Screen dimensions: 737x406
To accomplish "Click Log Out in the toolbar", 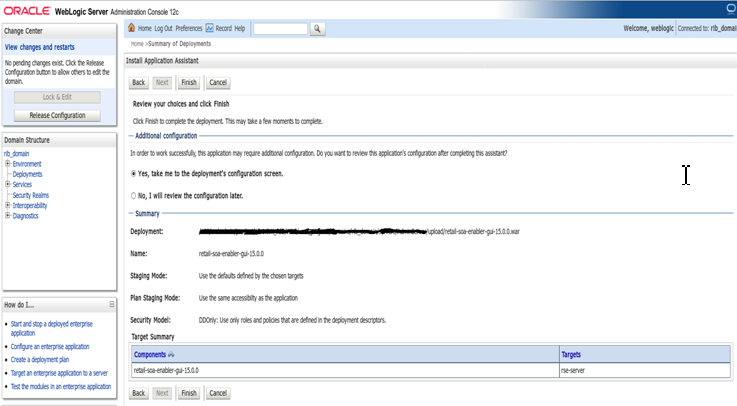I will (x=164, y=28).
